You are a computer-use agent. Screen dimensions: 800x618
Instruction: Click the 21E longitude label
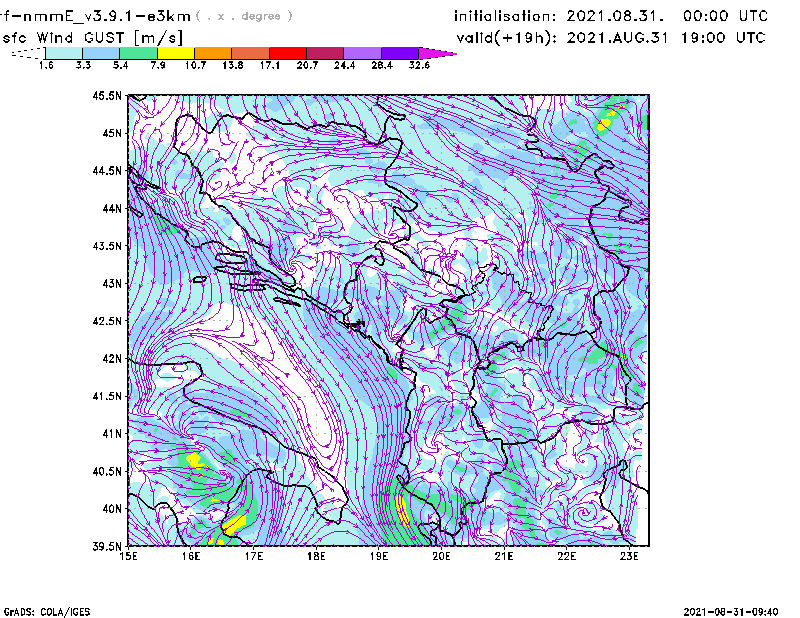[504, 556]
